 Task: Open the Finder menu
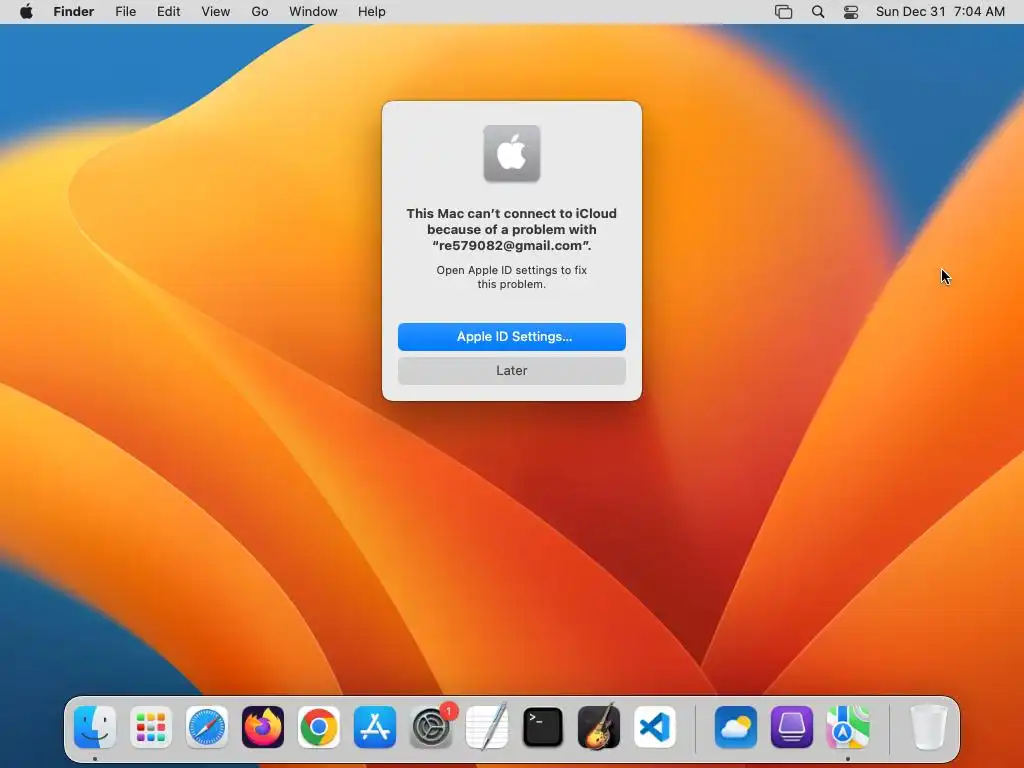(74, 12)
